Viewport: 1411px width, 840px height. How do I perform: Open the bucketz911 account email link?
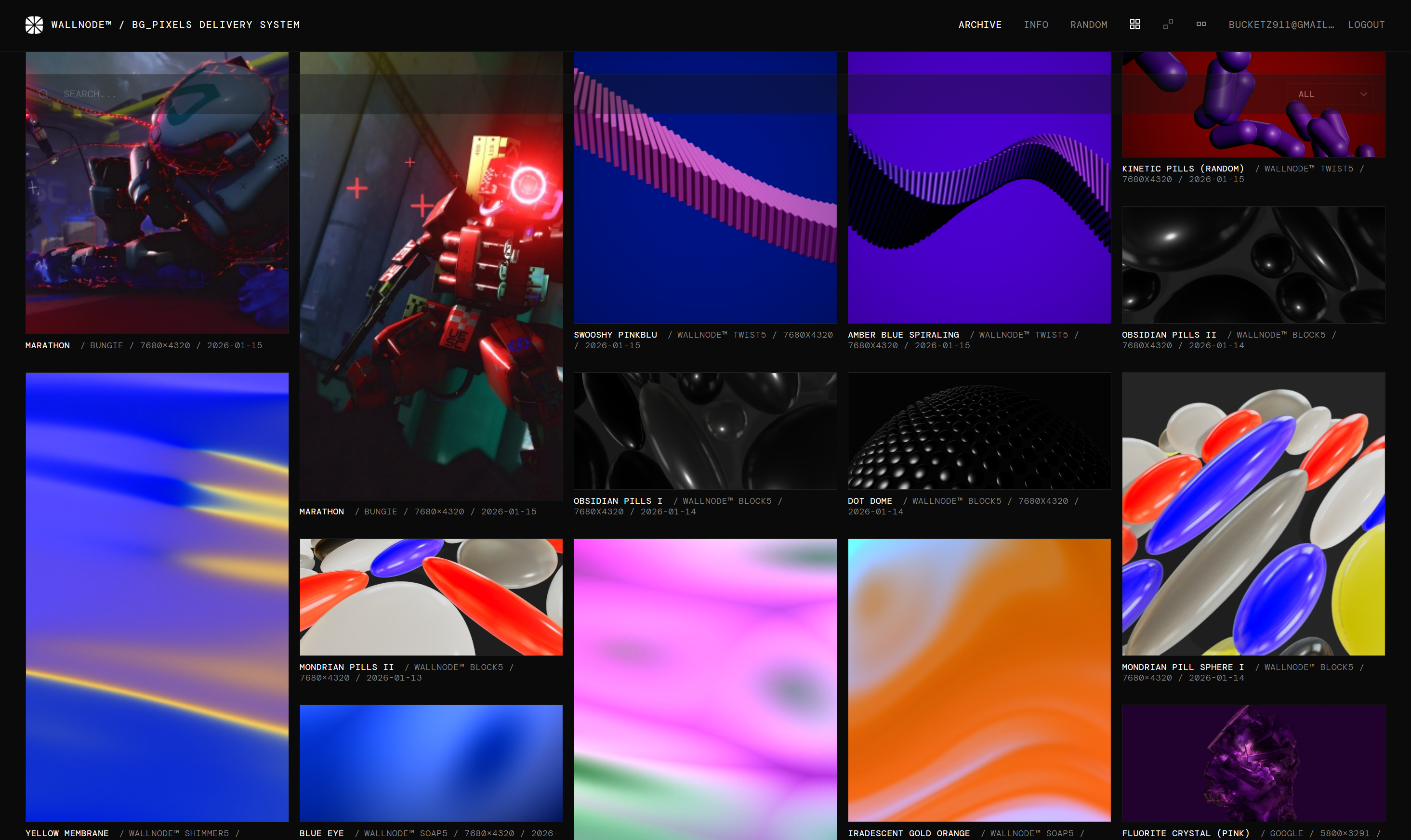[x=1281, y=25]
